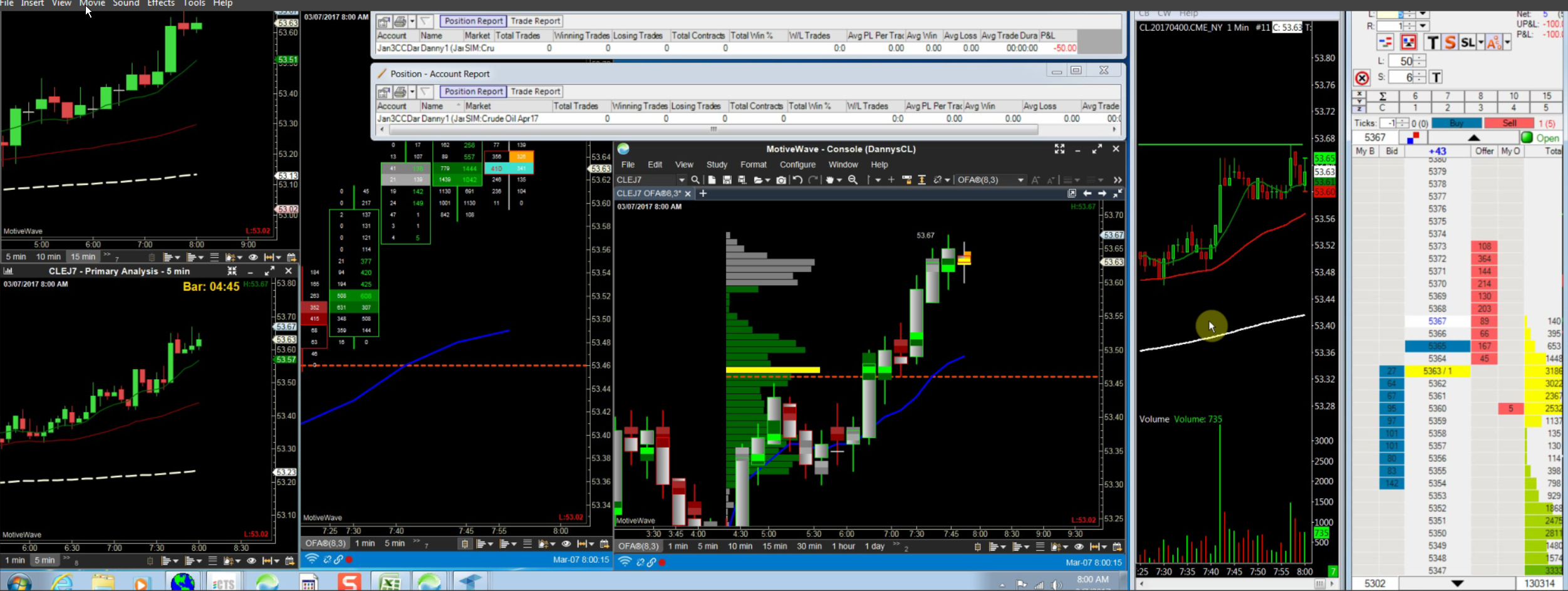Switch Console chart to 1 hour interval
The image size is (1568, 591).
[843, 547]
